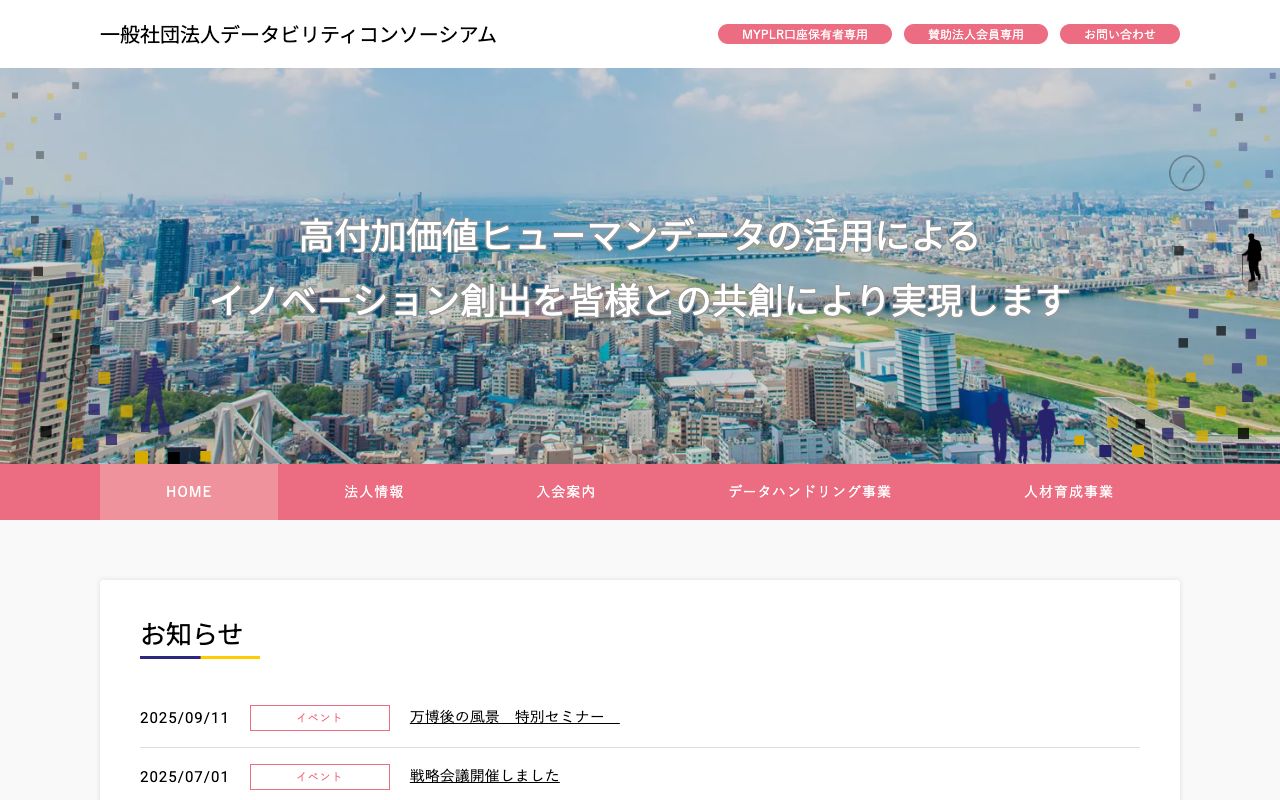Open the 戦略会議開催しました announcement
The width and height of the screenshot is (1280, 800).
pyautogui.click(x=485, y=775)
